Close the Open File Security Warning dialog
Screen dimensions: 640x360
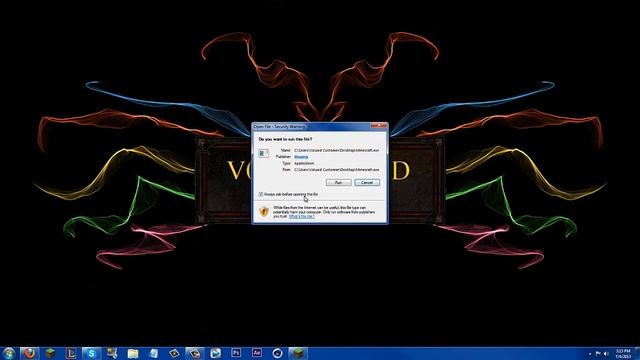coord(379,126)
